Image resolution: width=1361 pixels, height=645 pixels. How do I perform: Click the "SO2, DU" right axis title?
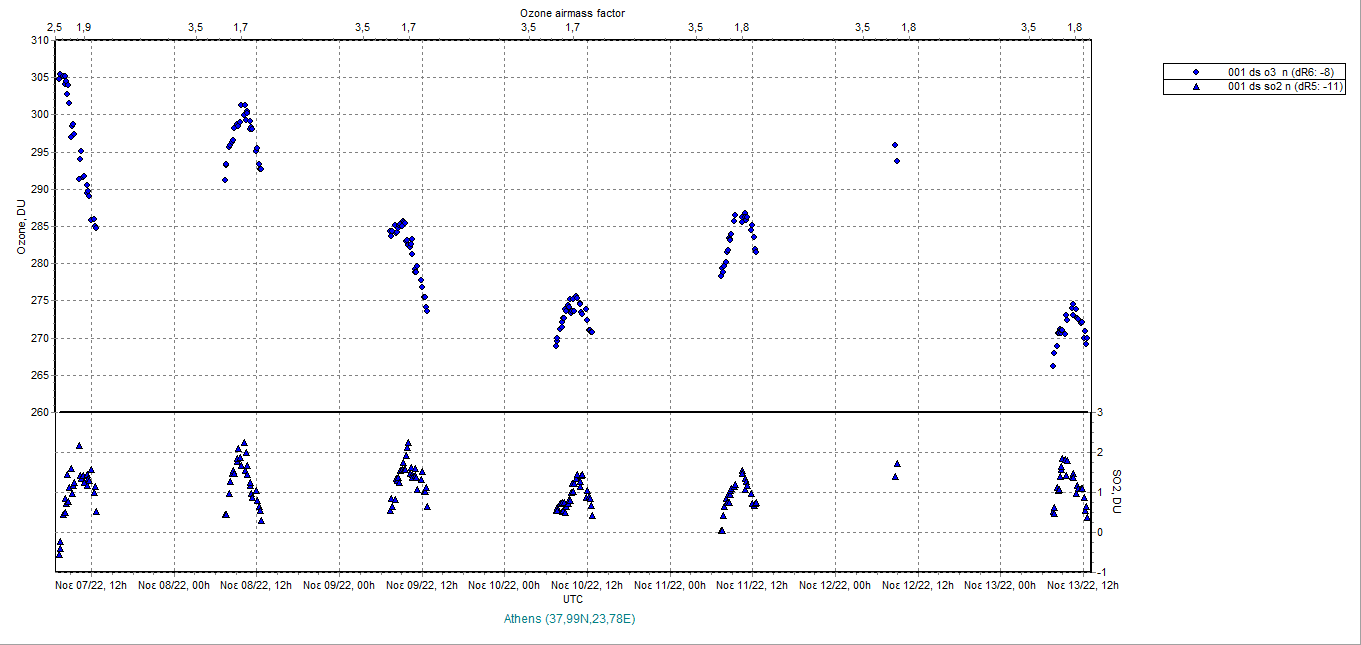(x=1119, y=490)
